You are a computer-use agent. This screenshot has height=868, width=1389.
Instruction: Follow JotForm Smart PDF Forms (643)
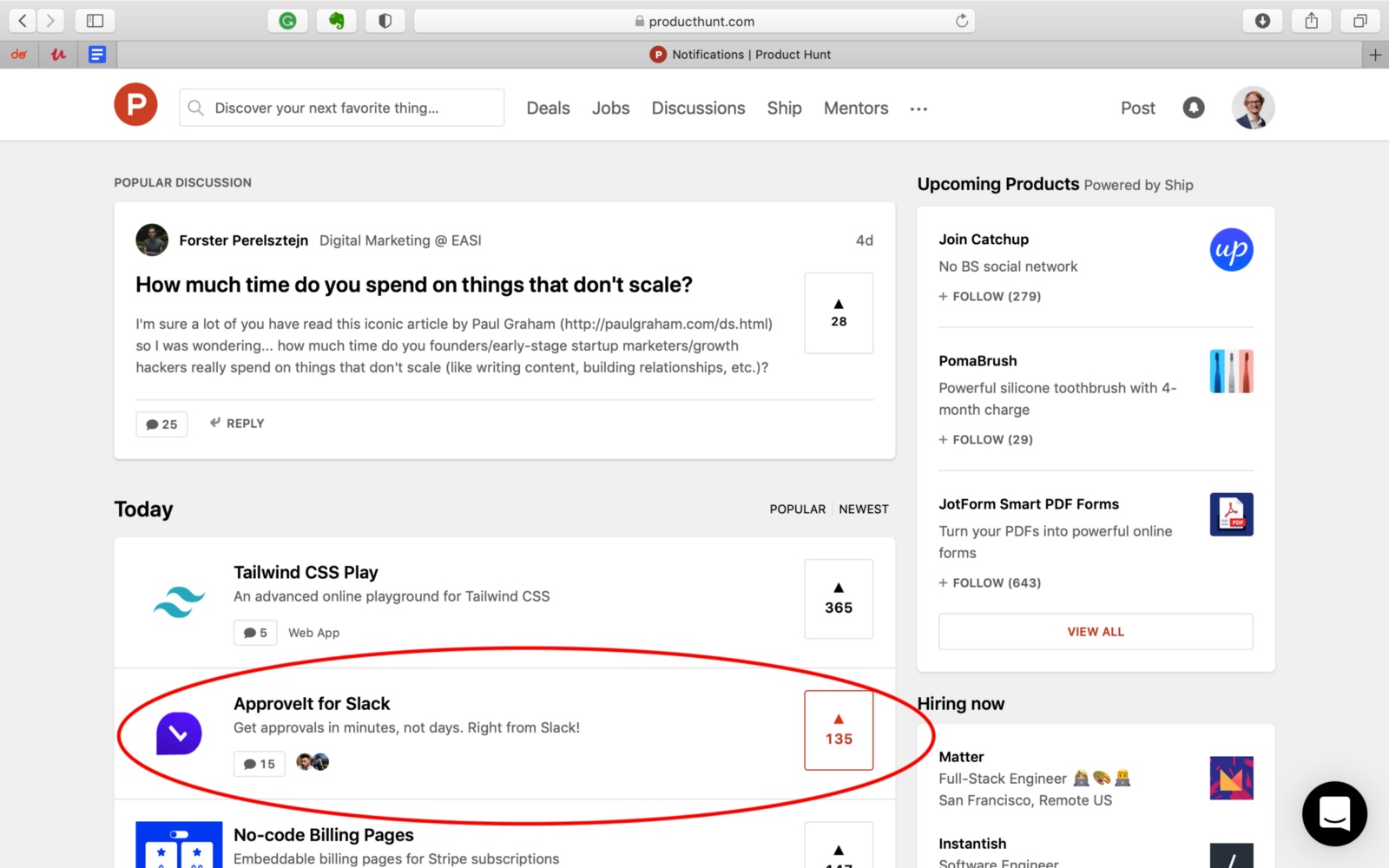coord(990,582)
